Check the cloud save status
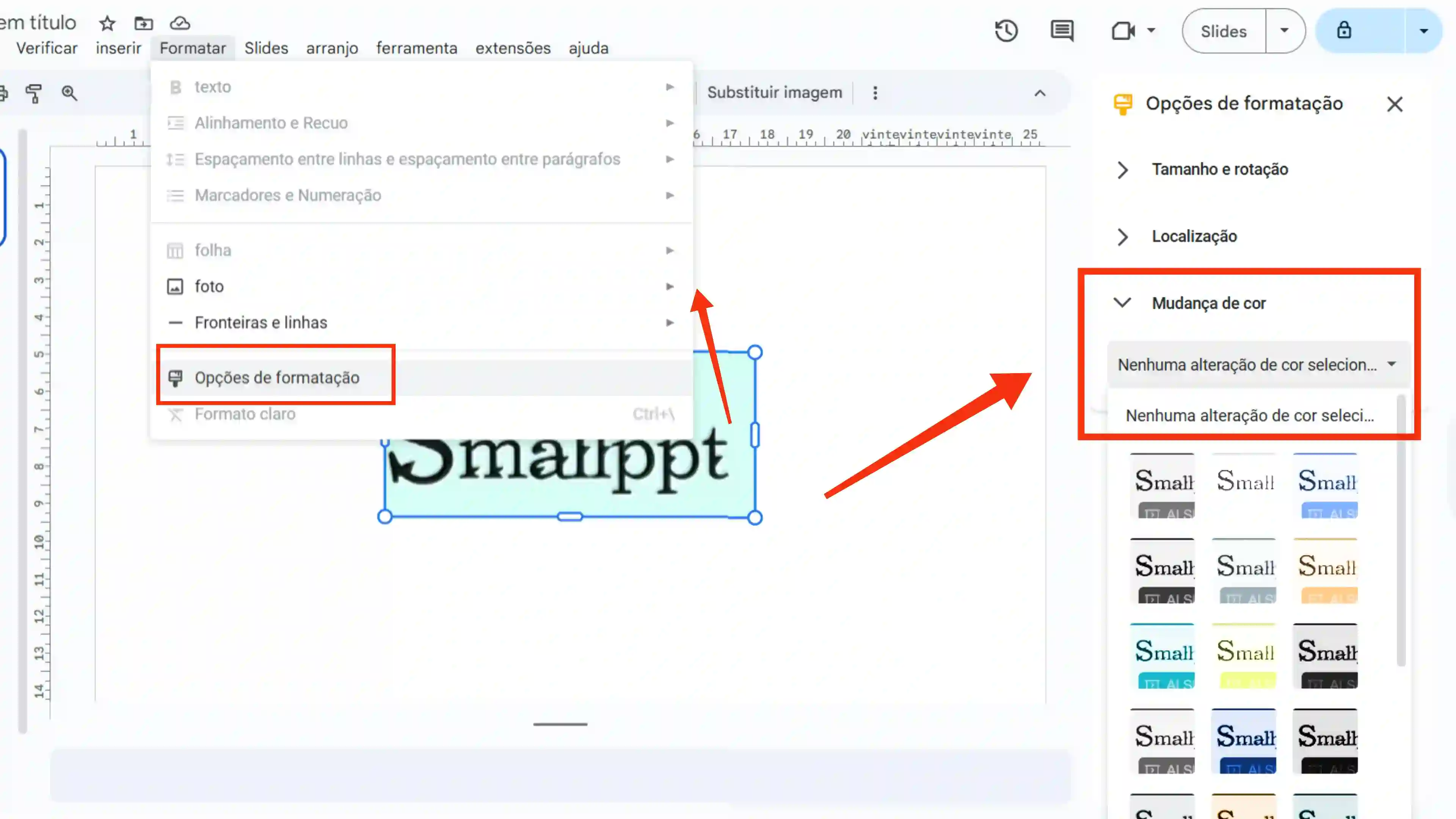1456x819 pixels. (x=180, y=23)
